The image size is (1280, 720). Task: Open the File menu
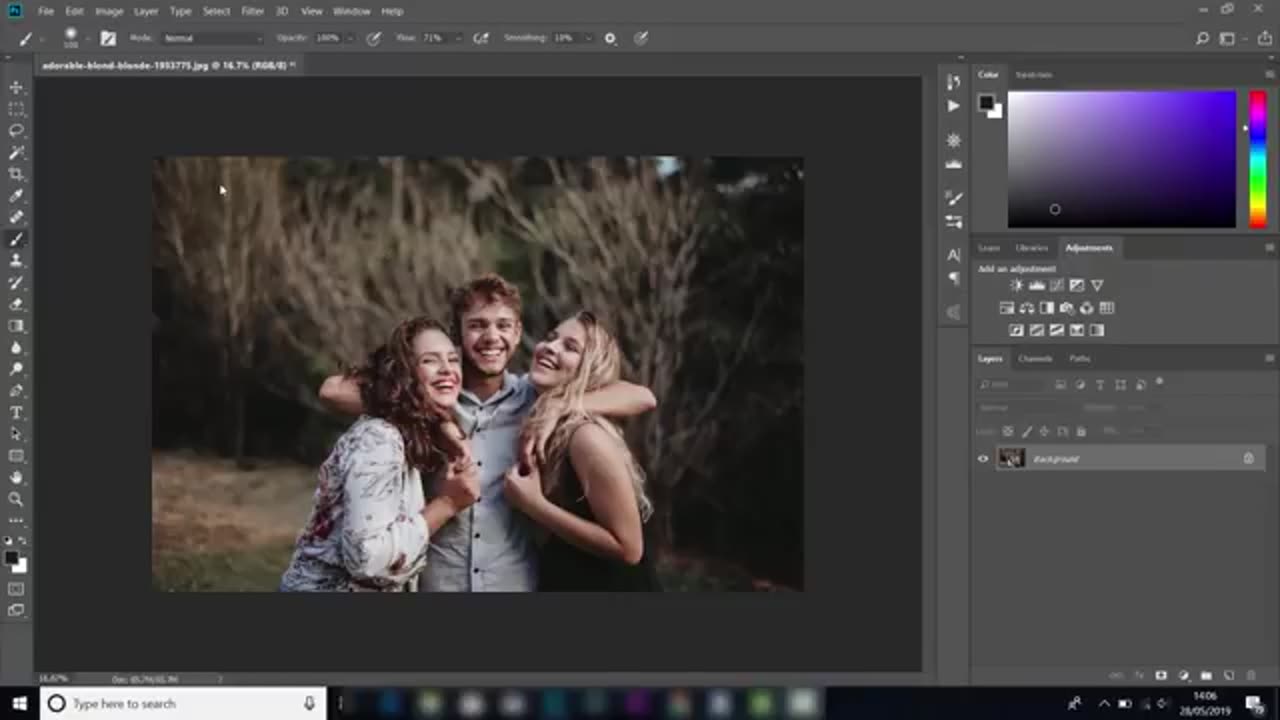pyautogui.click(x=46, y=11)
